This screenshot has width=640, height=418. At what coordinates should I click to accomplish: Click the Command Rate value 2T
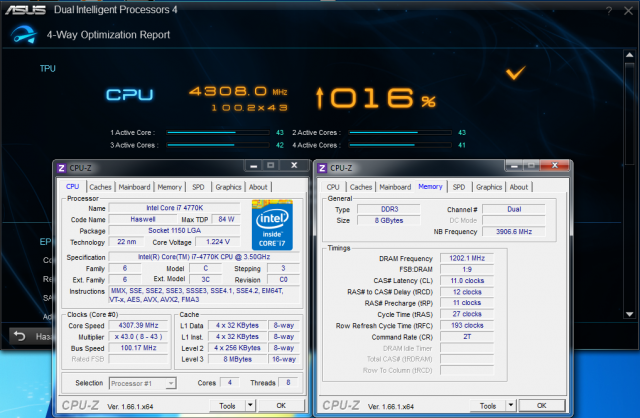click(x=467, y=337)
